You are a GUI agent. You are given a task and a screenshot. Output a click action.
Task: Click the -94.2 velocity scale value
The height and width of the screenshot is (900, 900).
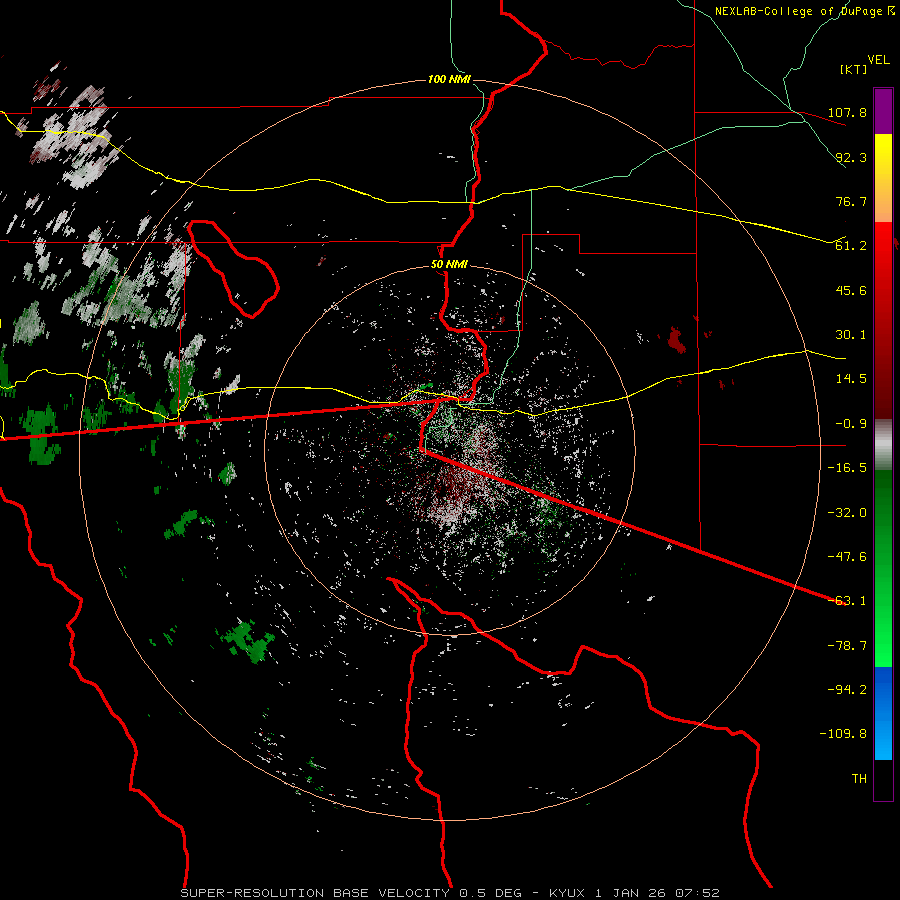847,690
